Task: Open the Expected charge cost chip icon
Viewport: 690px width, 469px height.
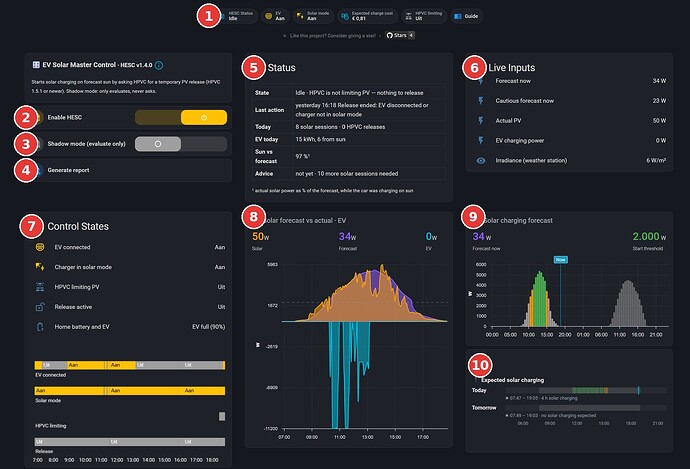Action: pyautogui.click(x=345, y=16)
